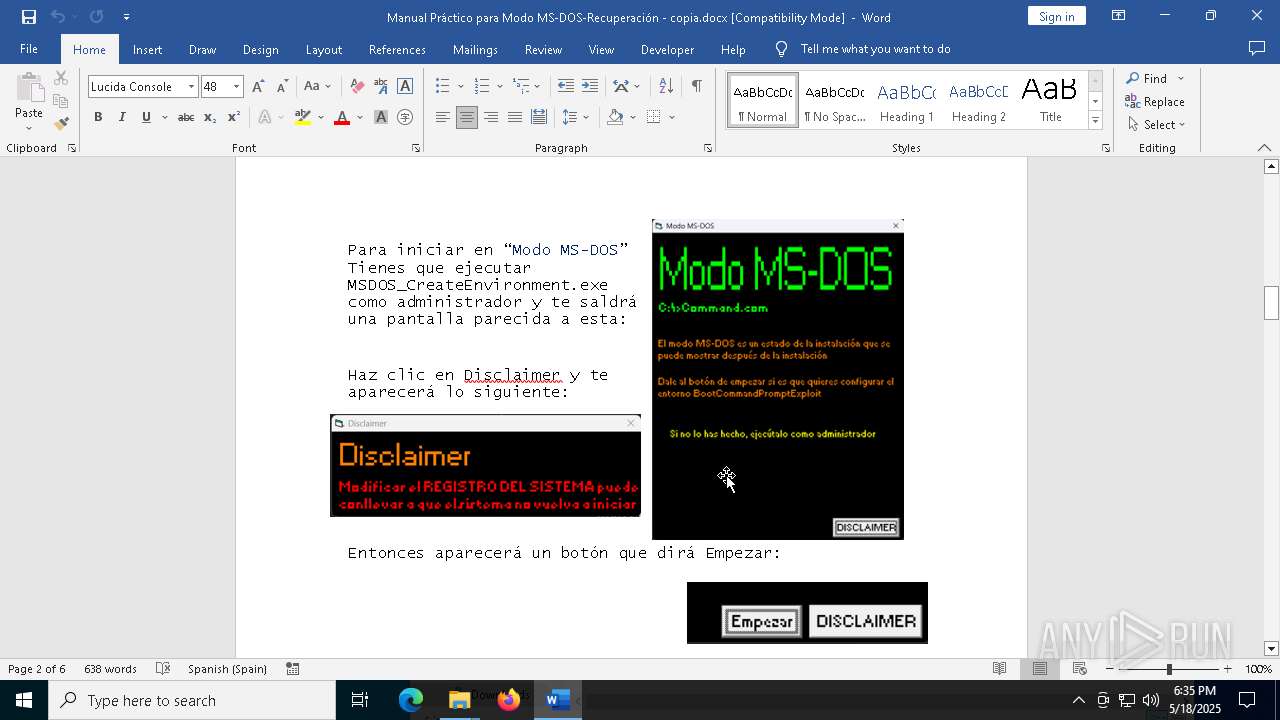Image resolution: width=1280 pixels, height=720 pixels.
Task: Click the Cut scissors icon
Action: click(61, 78)
